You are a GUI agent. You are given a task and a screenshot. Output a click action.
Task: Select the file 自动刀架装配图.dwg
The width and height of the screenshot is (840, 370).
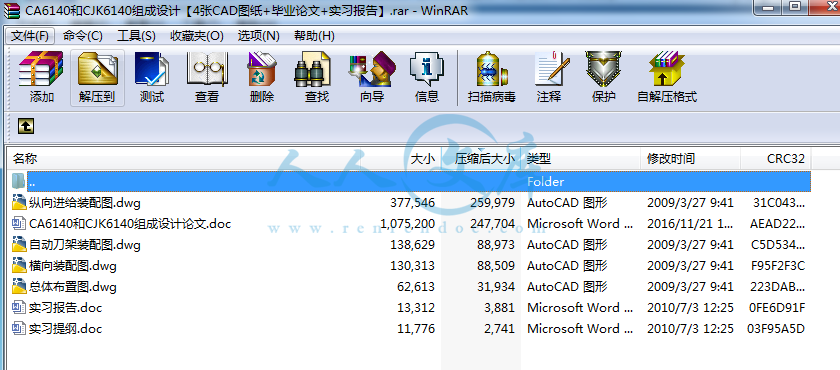[85, 245]
